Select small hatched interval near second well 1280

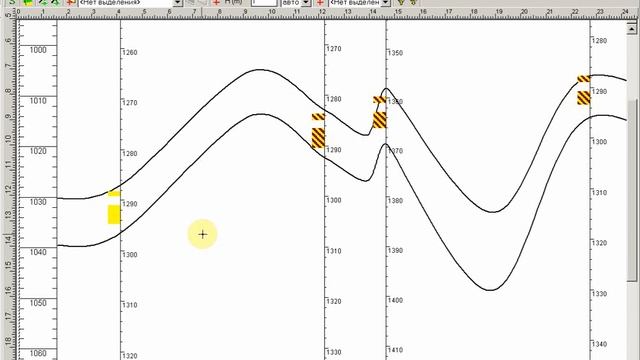click(x=318, y=117)
